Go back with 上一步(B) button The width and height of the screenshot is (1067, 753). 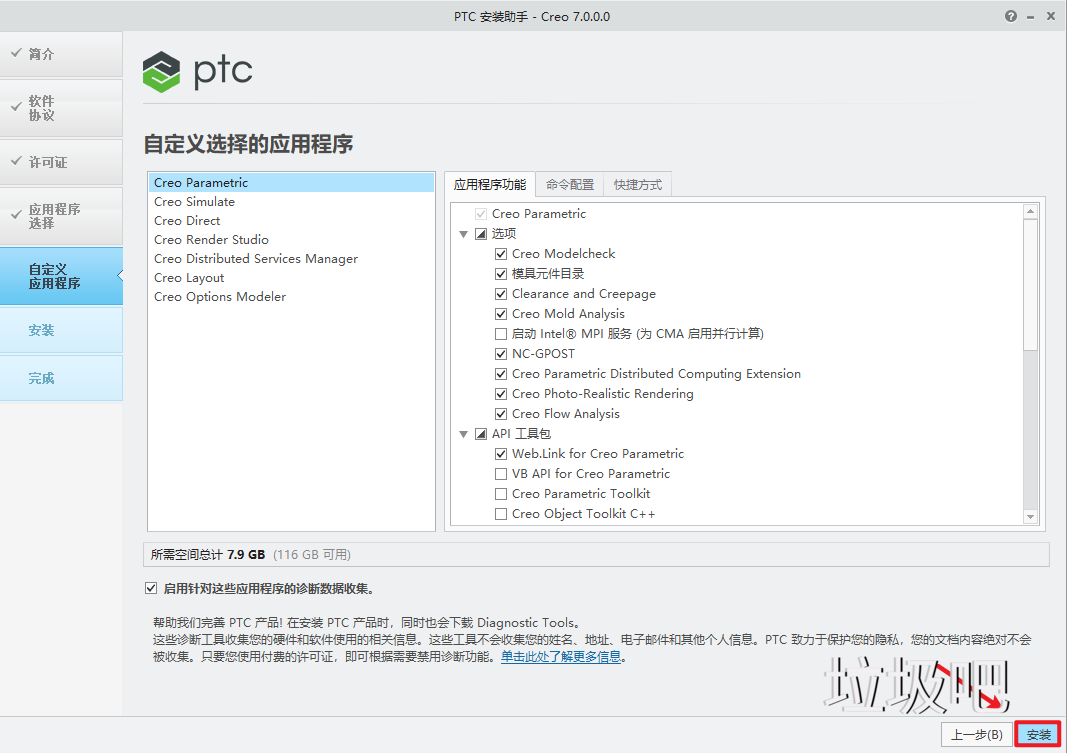[976, 735]
